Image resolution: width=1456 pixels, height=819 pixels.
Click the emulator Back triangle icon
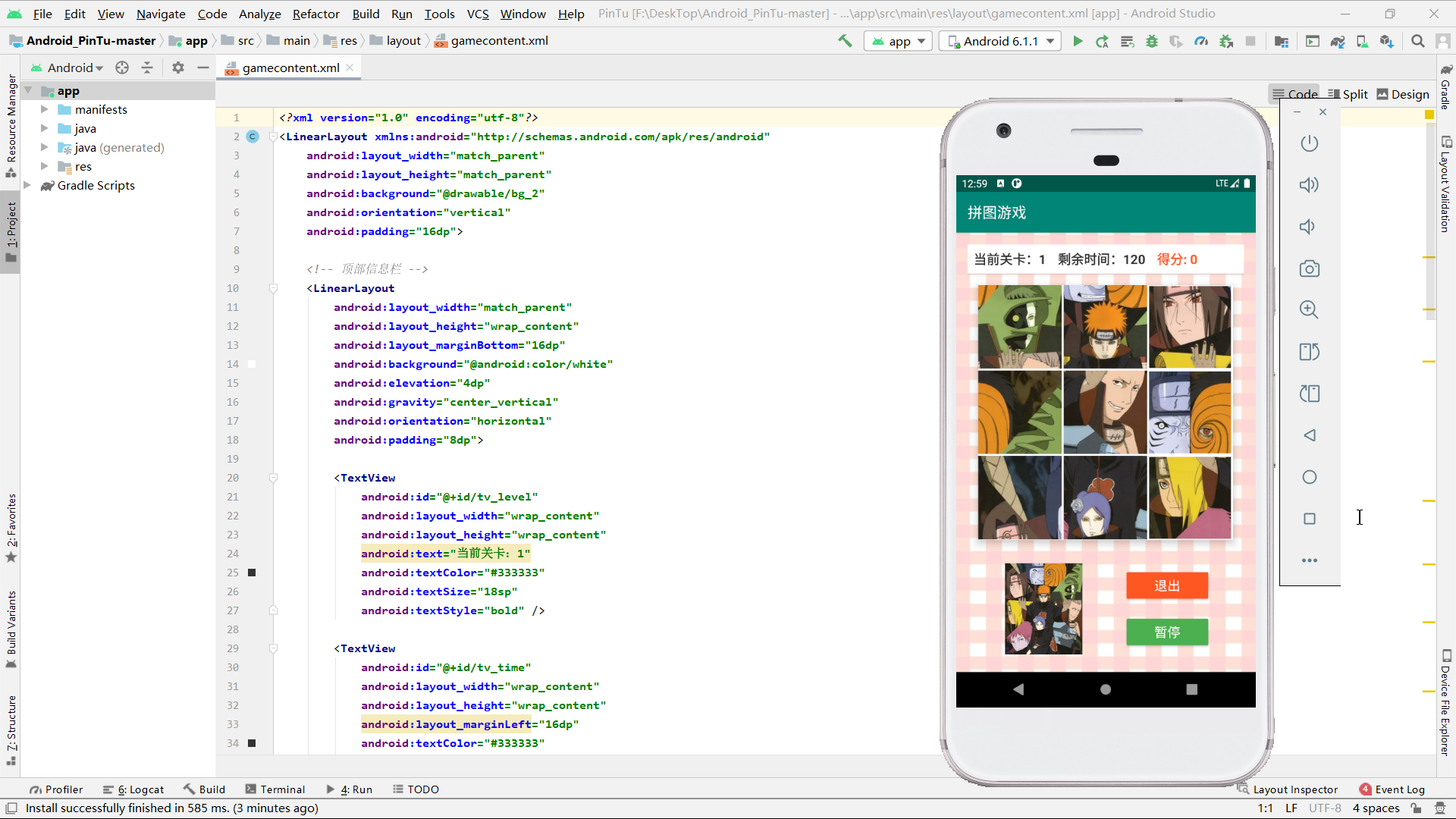tap(1310, 435)
